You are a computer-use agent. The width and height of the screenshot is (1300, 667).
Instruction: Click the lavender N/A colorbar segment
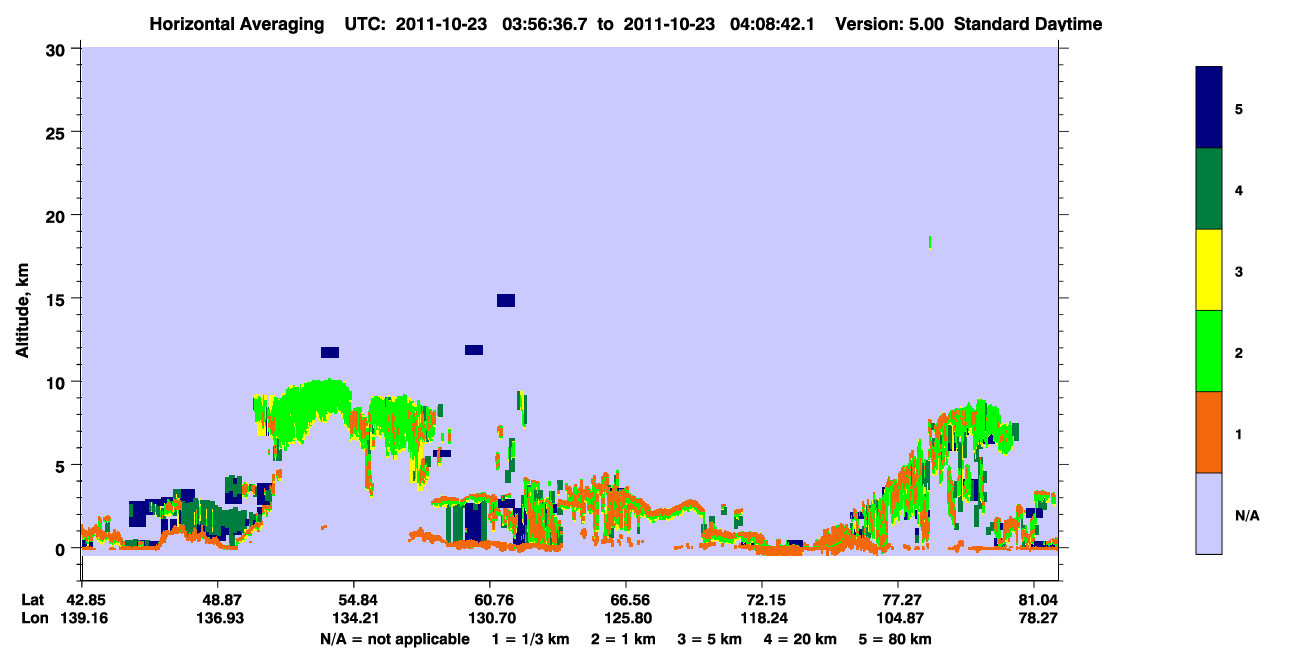click(x=1209, y=513)
